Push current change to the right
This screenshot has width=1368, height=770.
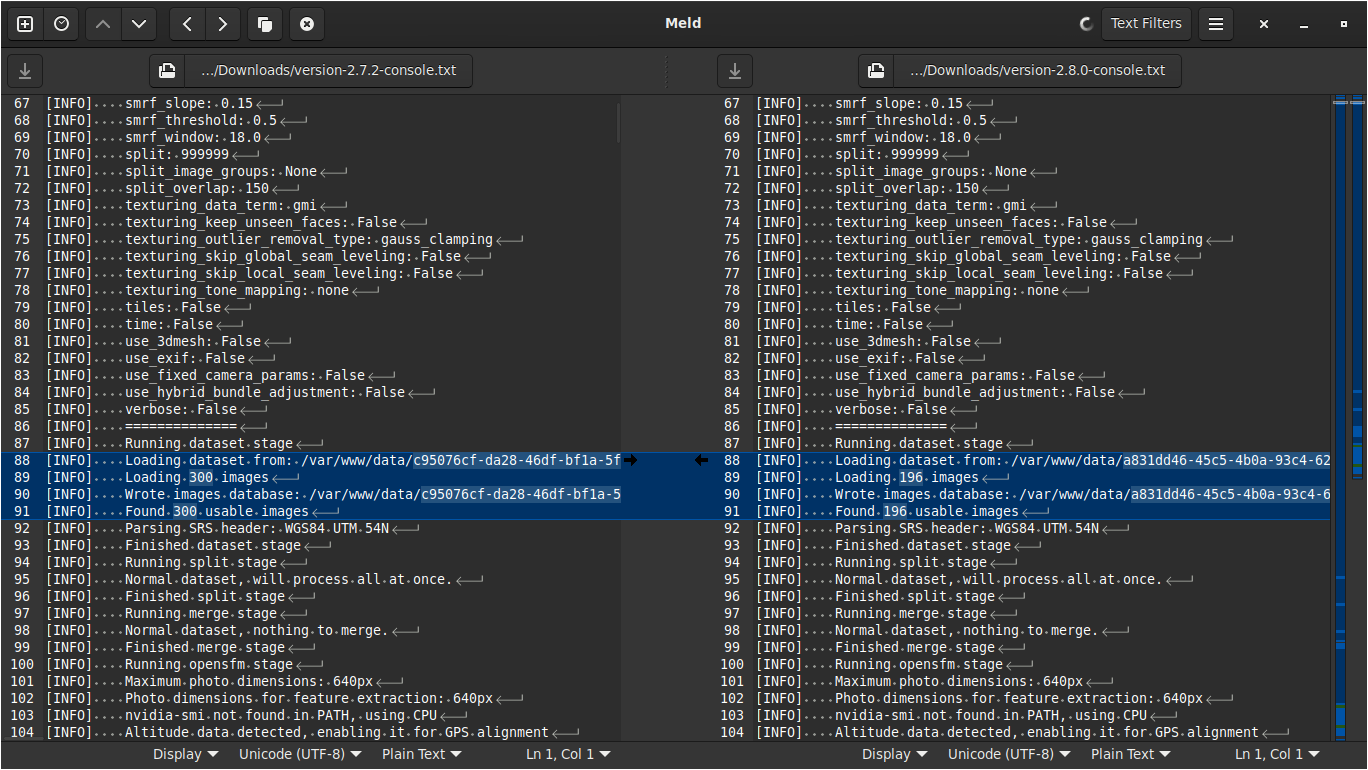click(x=223, y=24)
